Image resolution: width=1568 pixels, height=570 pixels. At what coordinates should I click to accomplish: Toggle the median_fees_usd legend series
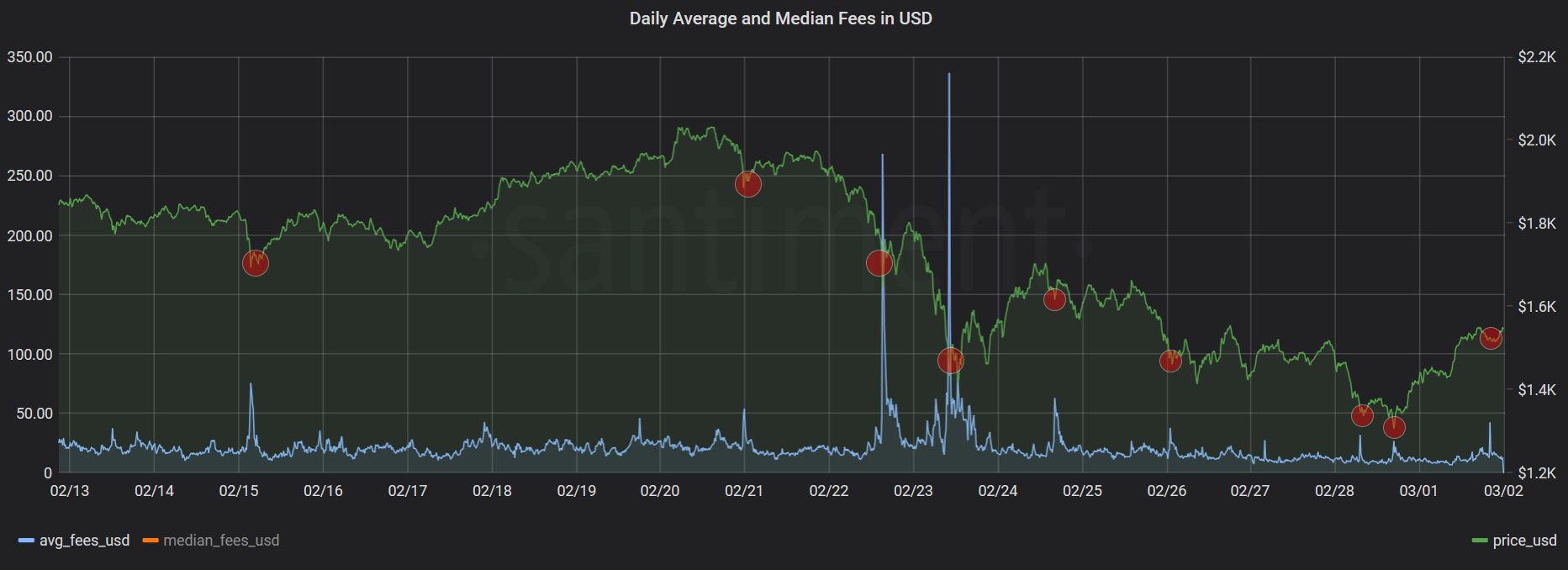(x=221, y=541)
